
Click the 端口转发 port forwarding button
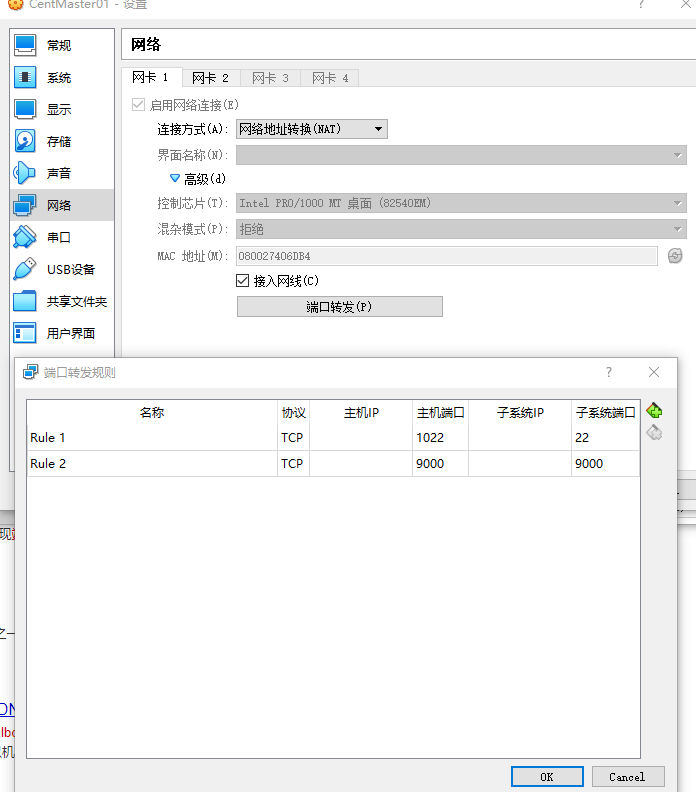[339, 307]
